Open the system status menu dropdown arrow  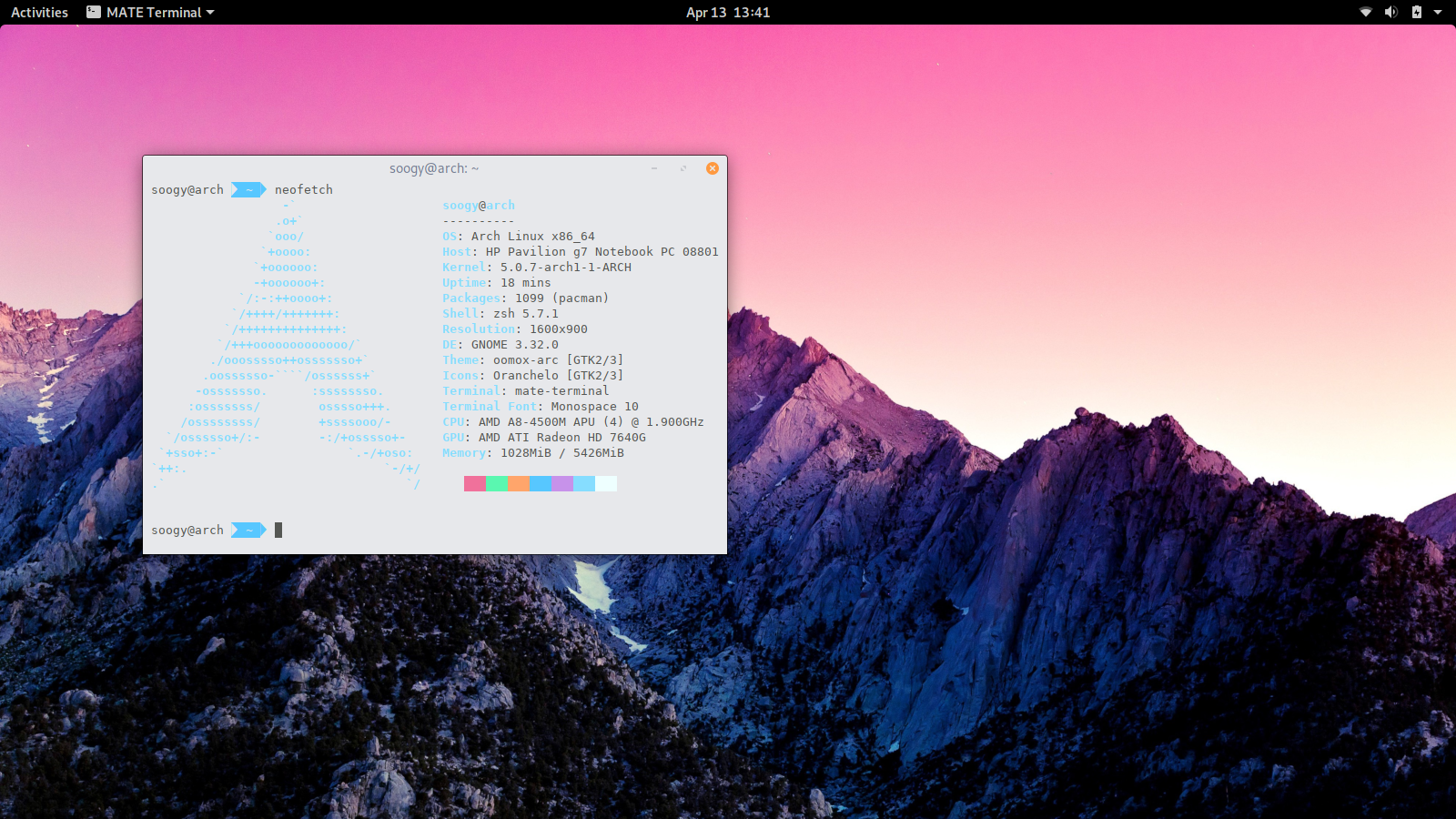pos(1438,12)
